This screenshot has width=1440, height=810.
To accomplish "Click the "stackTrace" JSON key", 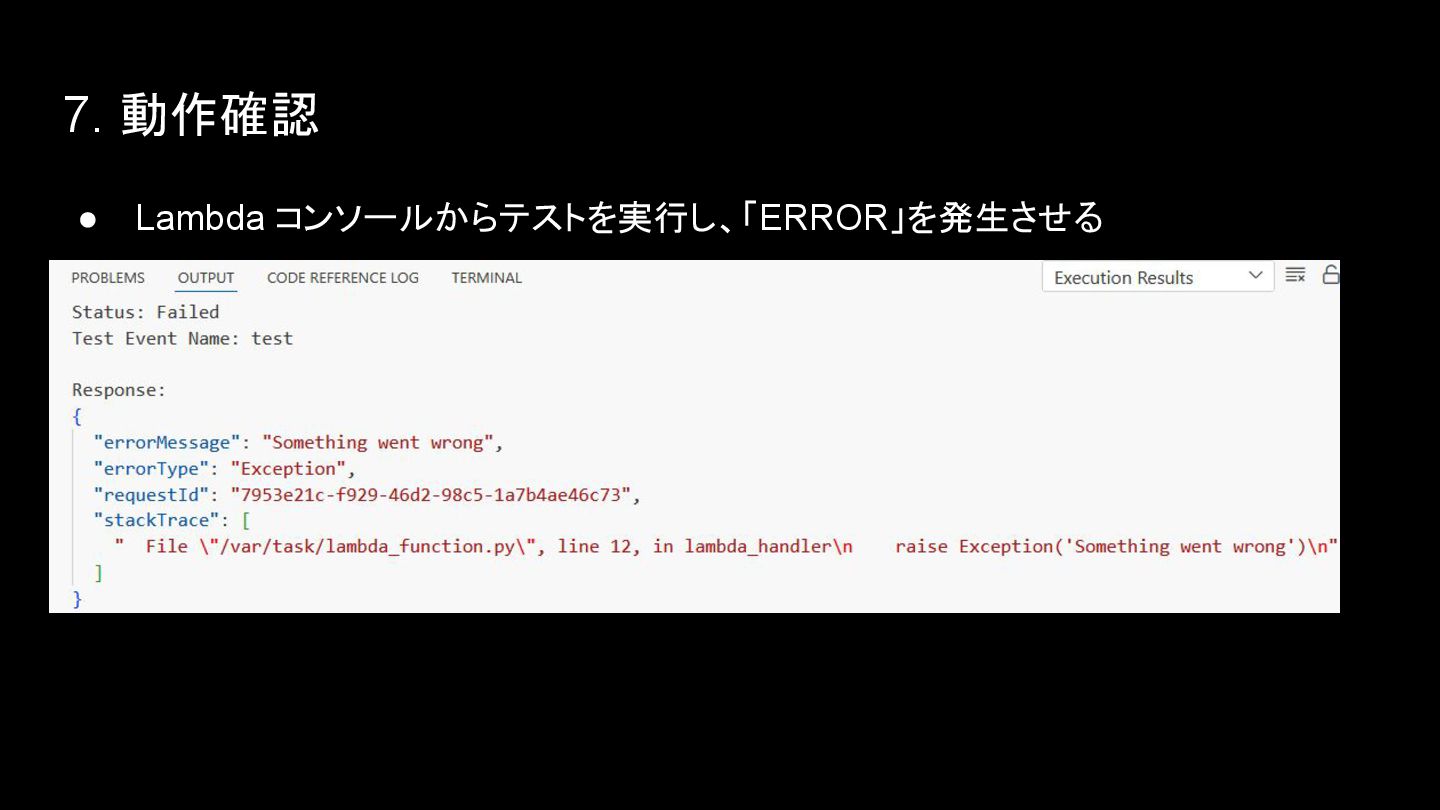I will [157, 520].
